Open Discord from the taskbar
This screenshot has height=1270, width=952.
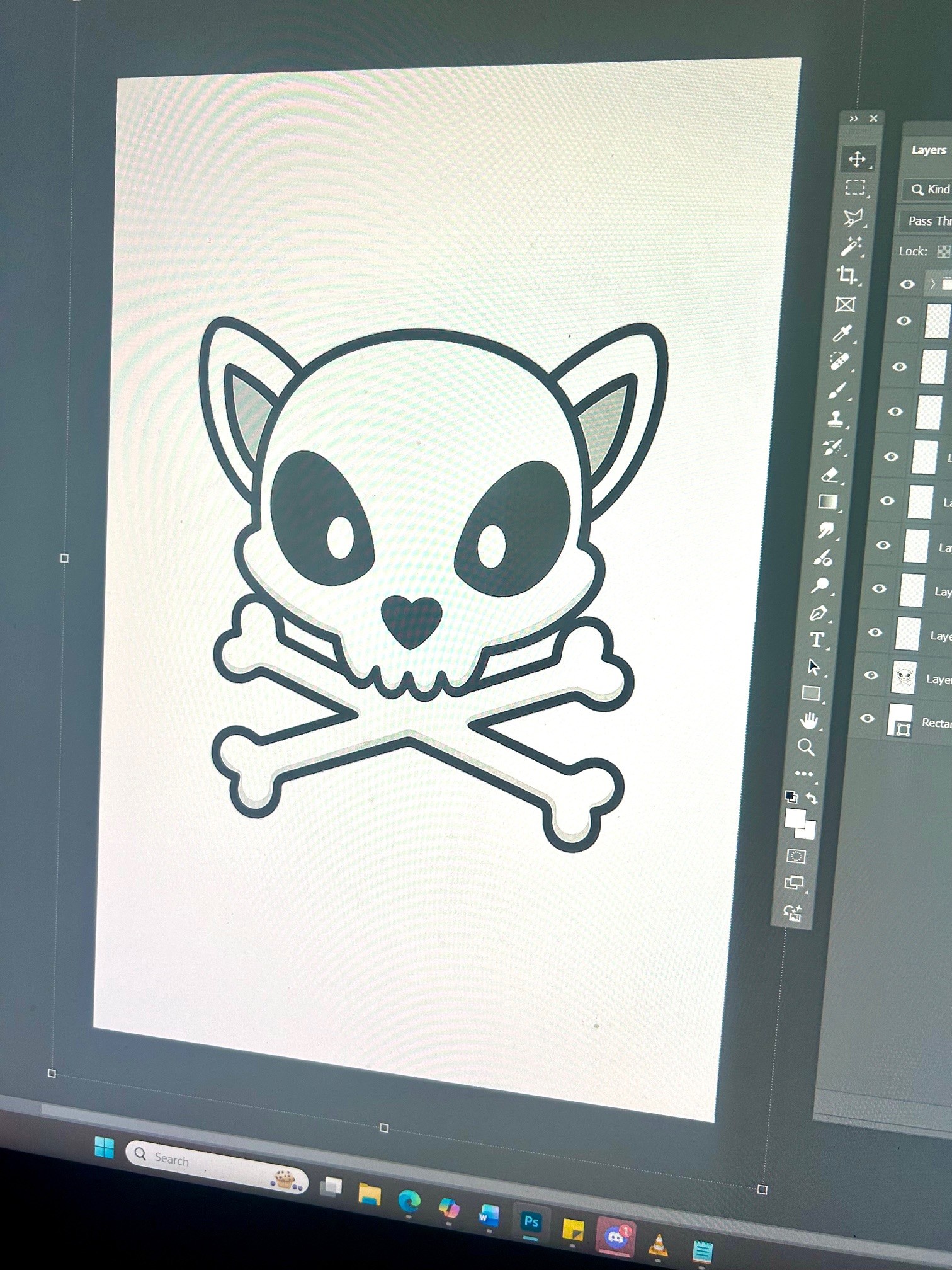tap(615, 1239)
